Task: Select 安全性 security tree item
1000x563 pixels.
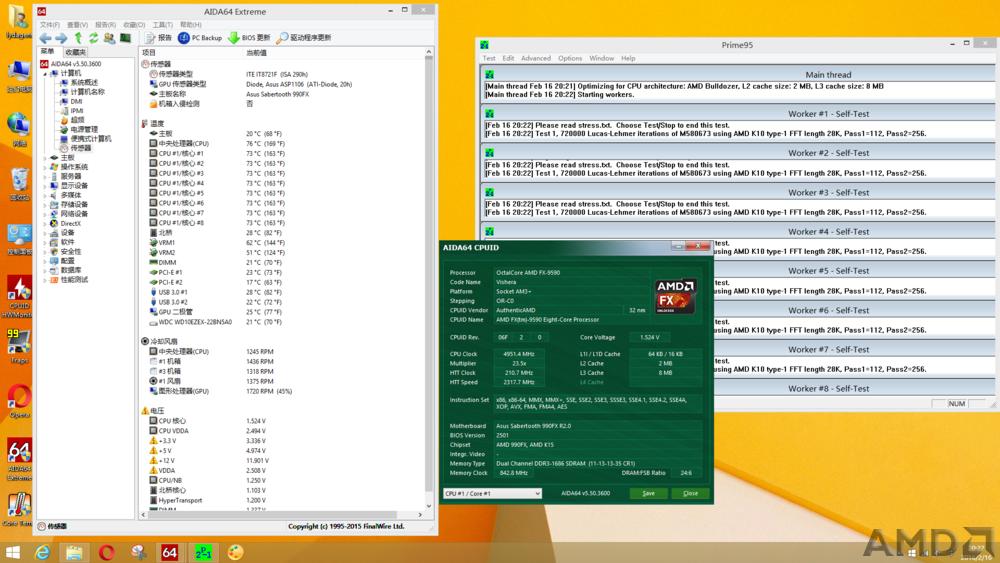Action: 71,251
